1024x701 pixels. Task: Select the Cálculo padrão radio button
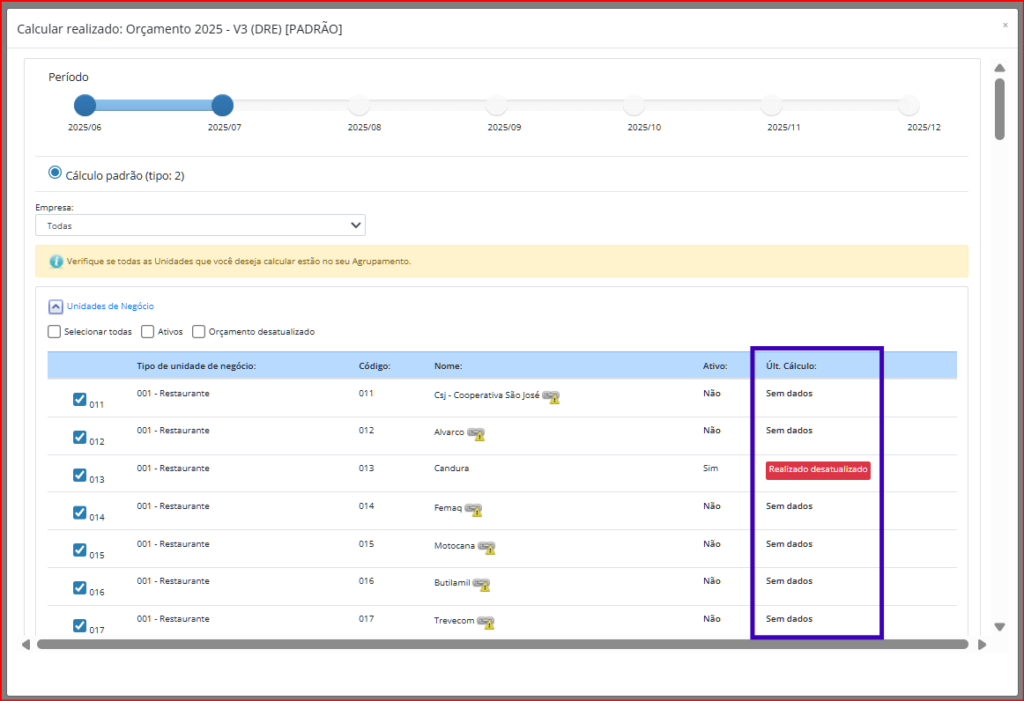tap(55, 173)
